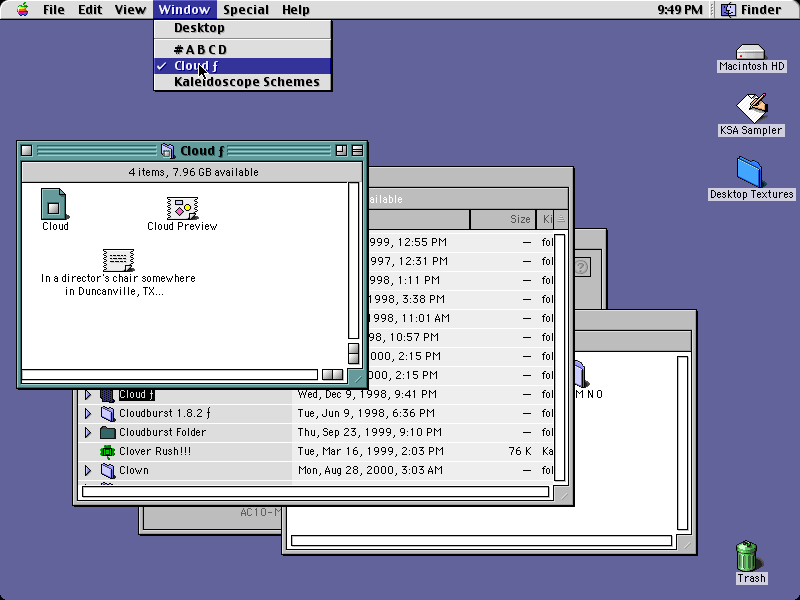This screenshot has width=800, height=600.
Task: Select the Cloud Preview icon
Action: pos(182,208)
